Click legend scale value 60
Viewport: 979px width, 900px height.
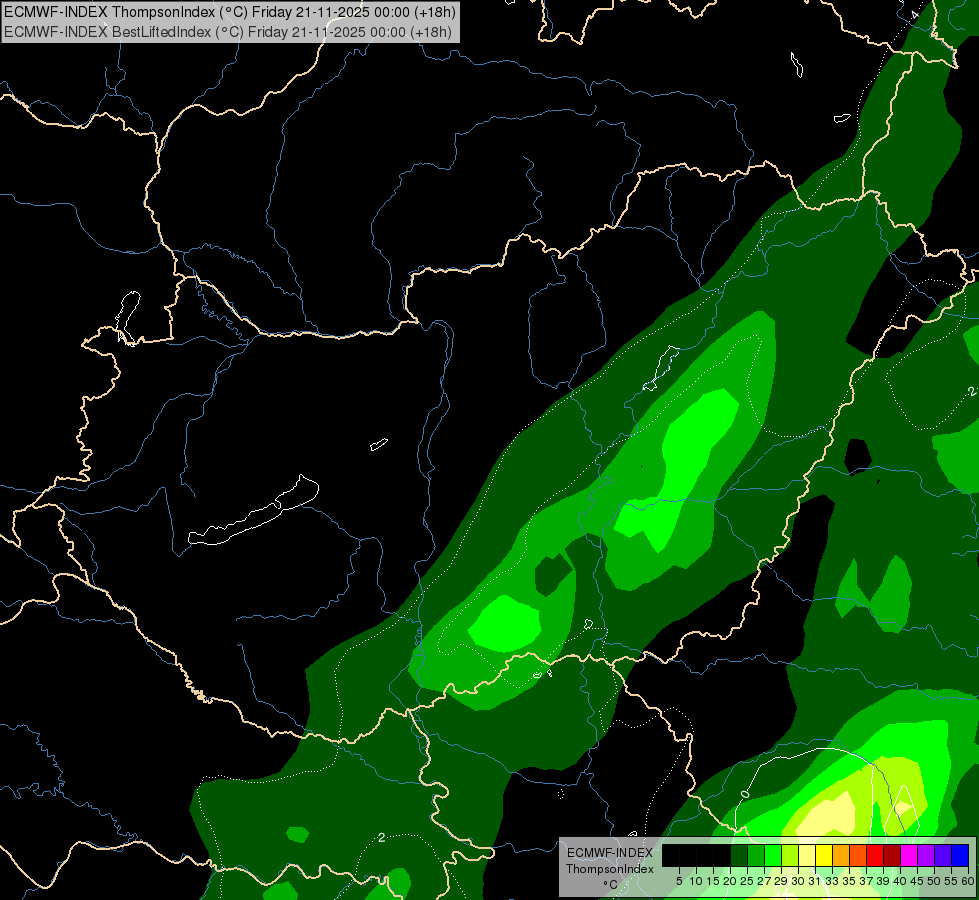click(968, 881)
